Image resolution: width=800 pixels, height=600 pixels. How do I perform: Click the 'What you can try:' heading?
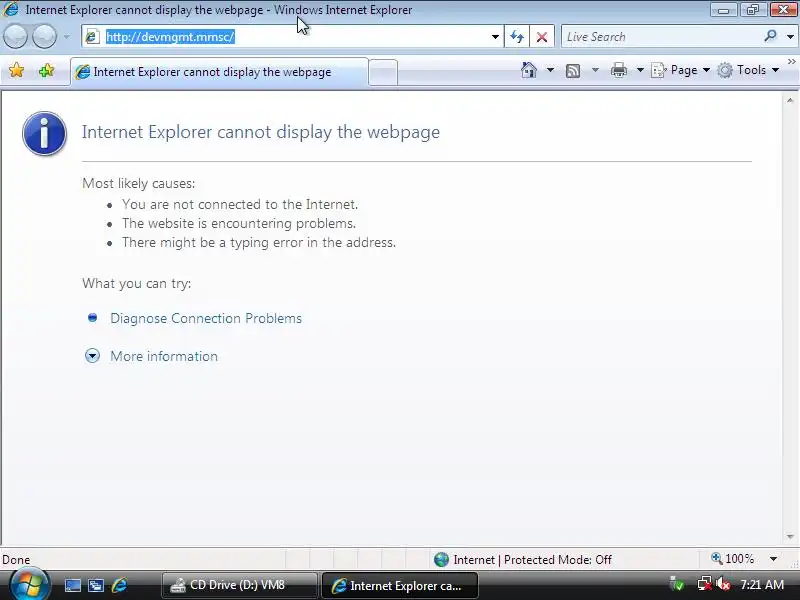pyautogui.click(x=136, y=283)
